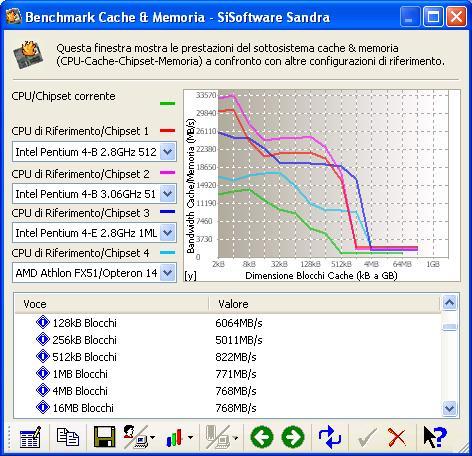Select the 512kB Blocchi row label
Viewport: 472px width, 456px height.
85,357
